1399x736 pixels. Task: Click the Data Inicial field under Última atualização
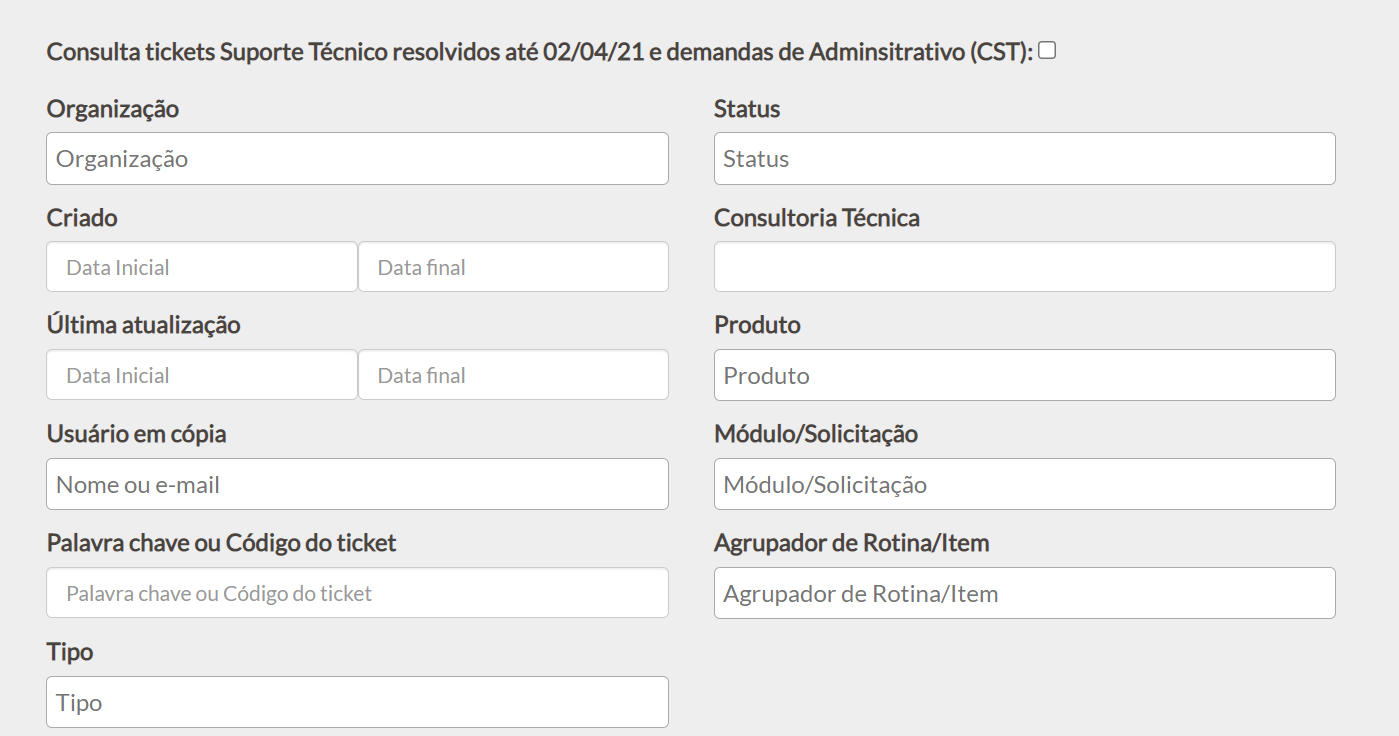[x=200, y=374]
